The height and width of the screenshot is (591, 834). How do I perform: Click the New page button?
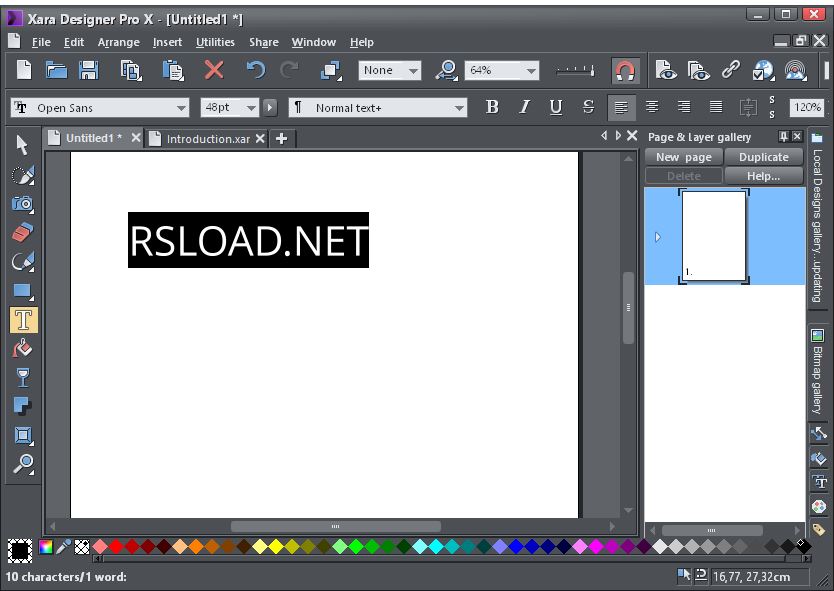[683, 157]
